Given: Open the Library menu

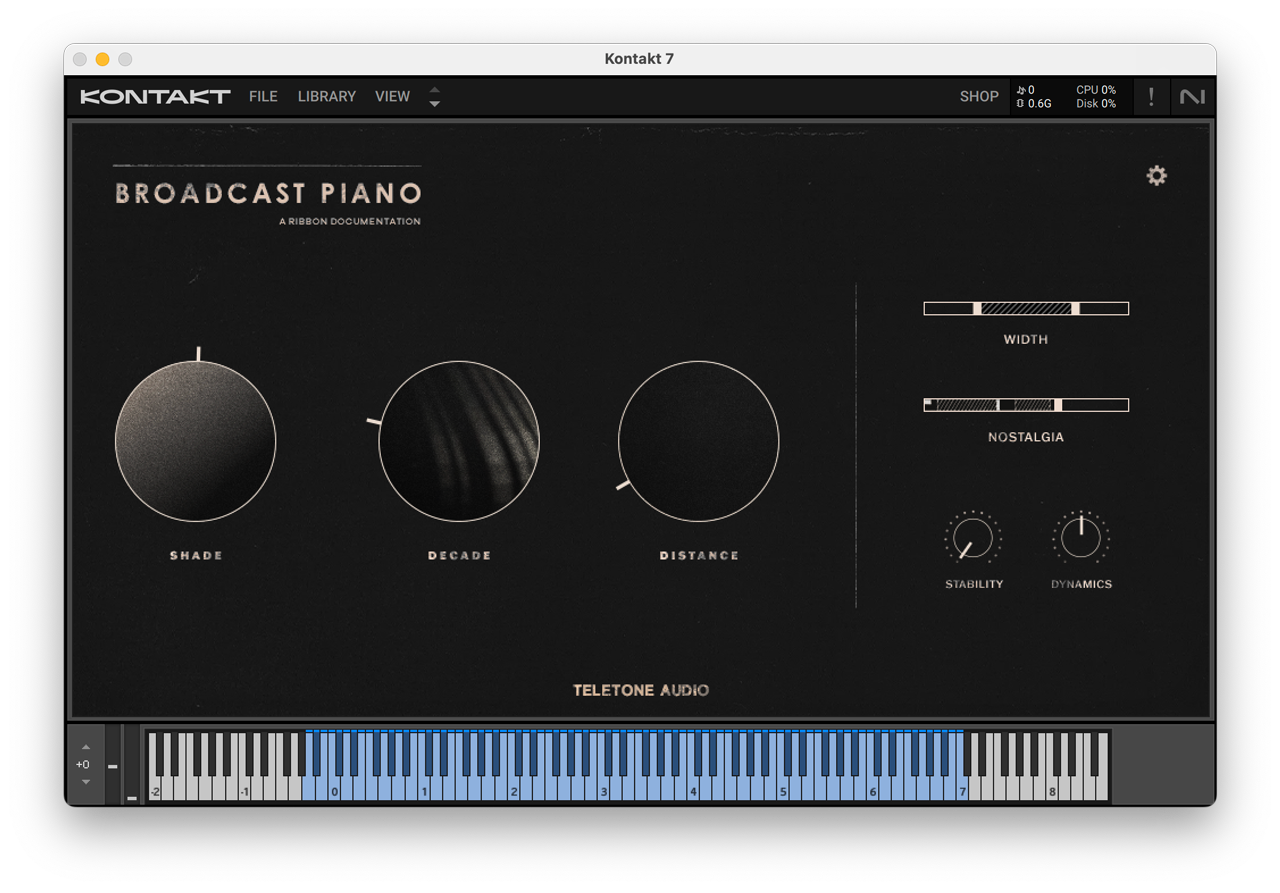Looking at the screenshot, I should 326,97.
